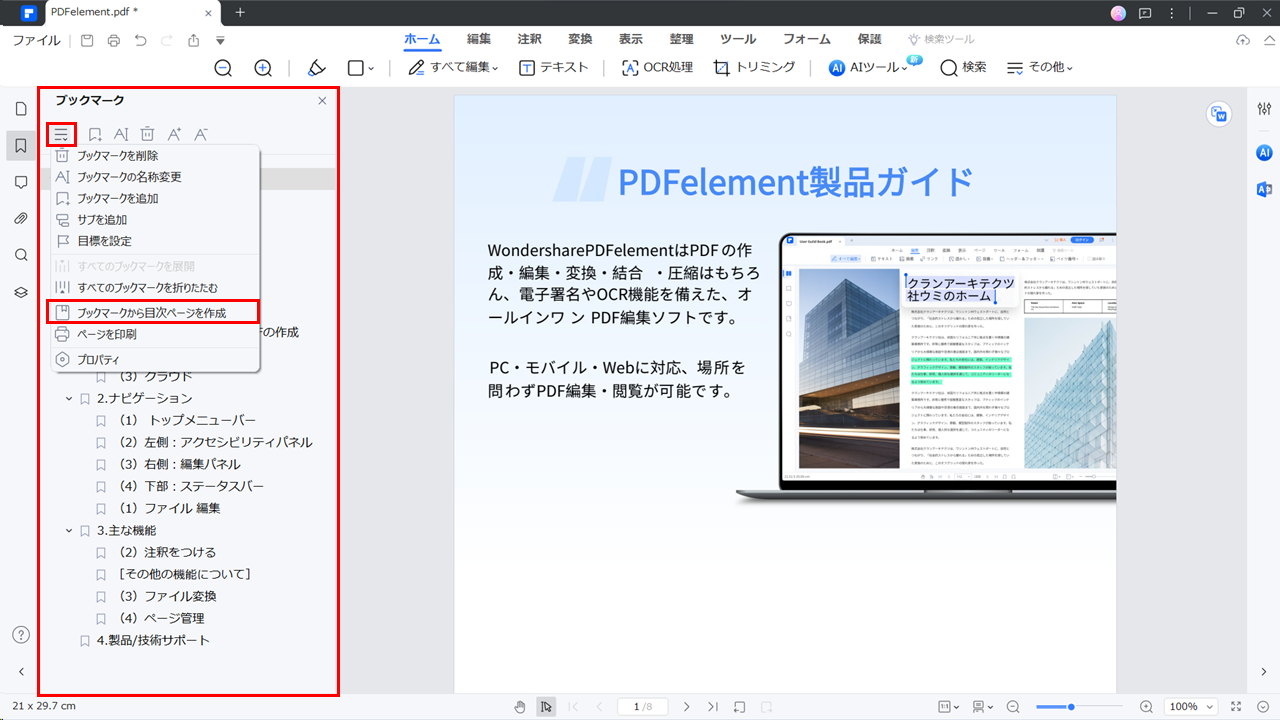Switch to the 注釈 tab

tap(530, 39)
